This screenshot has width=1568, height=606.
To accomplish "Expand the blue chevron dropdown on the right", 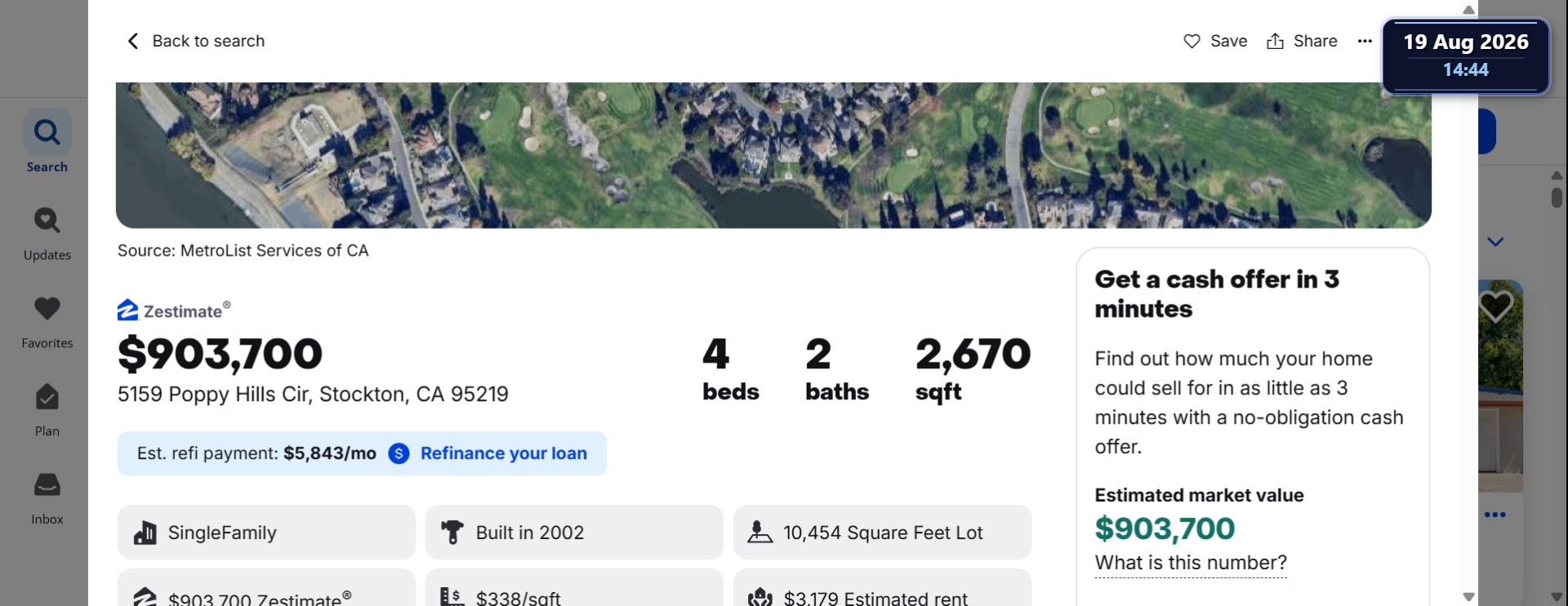I will [x=1495, y=242].
